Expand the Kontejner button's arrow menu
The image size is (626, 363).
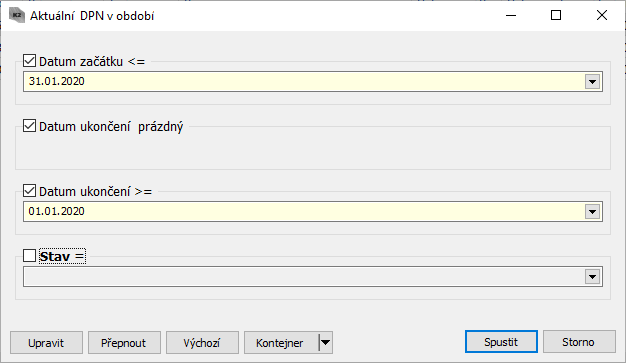click(326, 343)
